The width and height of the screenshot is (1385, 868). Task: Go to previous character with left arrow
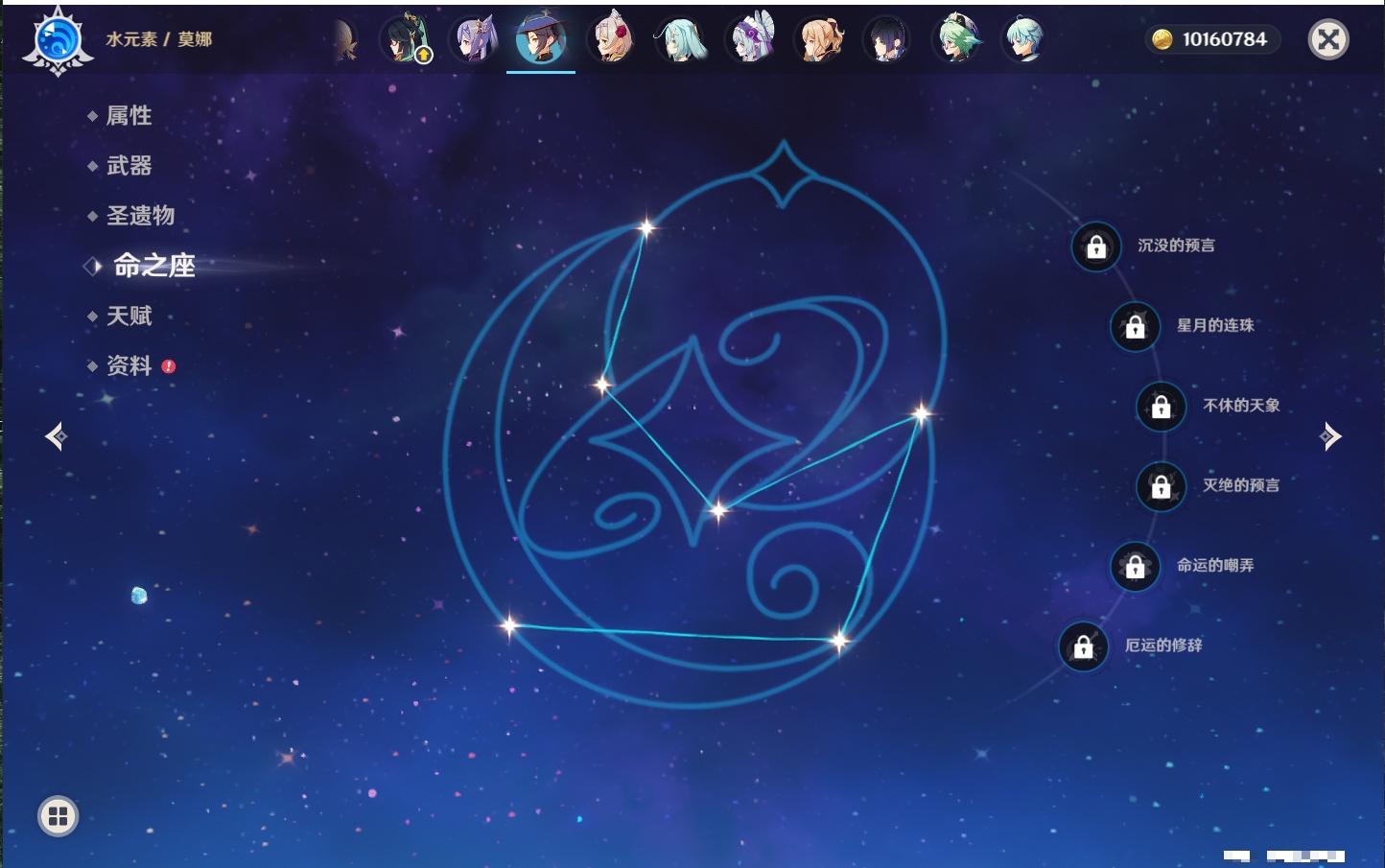(x=57, y=436)
